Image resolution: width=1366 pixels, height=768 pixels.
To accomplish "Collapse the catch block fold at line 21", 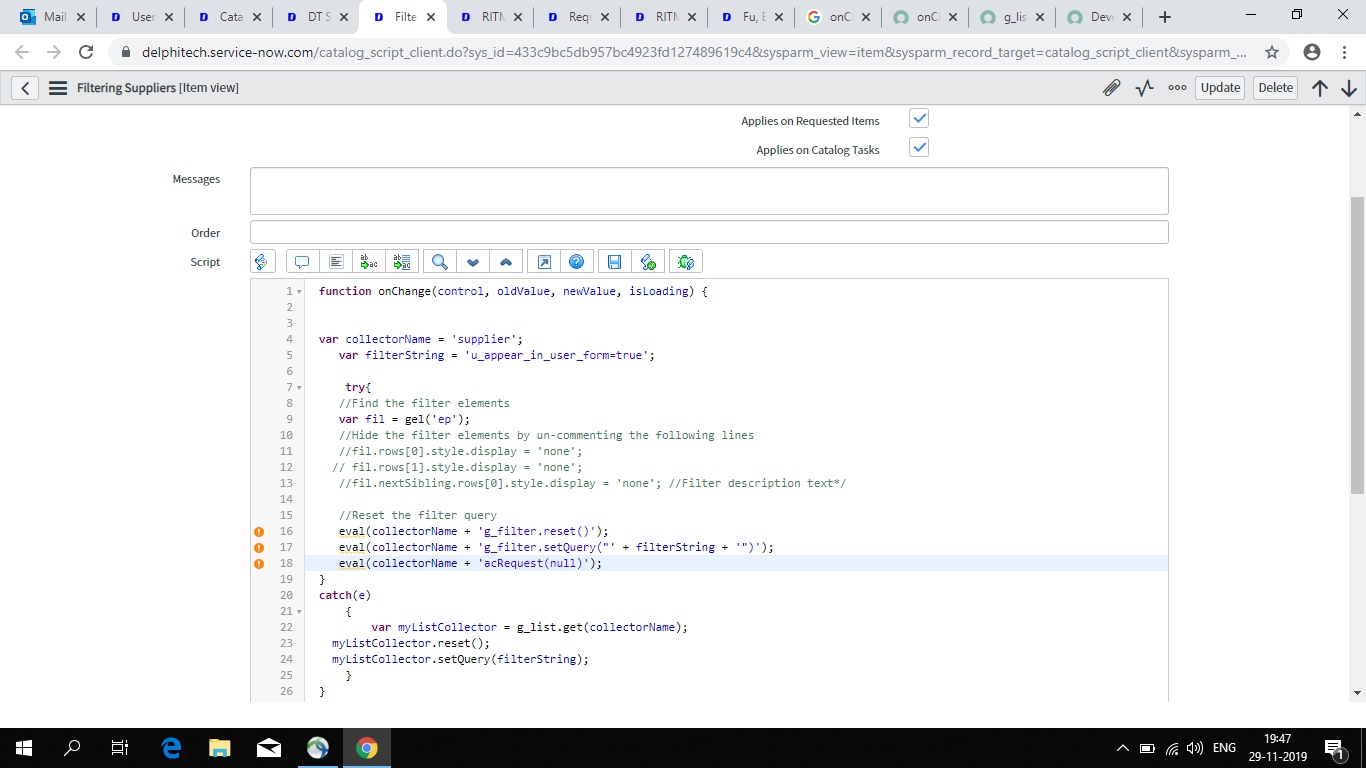I will click(x=299, y=612).
